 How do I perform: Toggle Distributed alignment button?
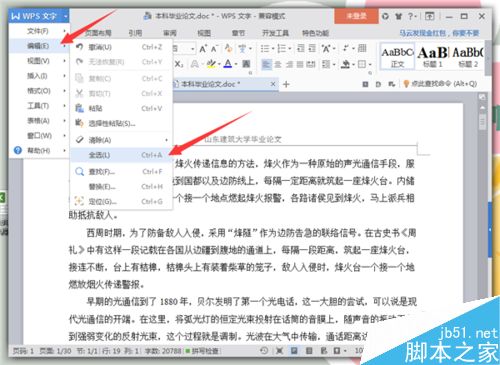311,64
